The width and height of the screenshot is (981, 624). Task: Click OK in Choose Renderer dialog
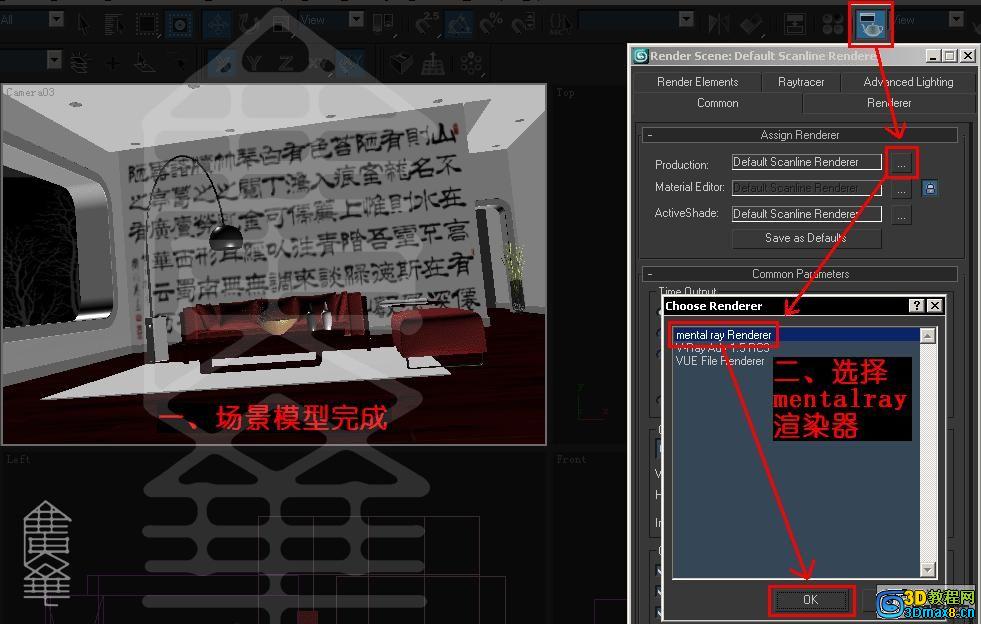(x=811, y=600)
